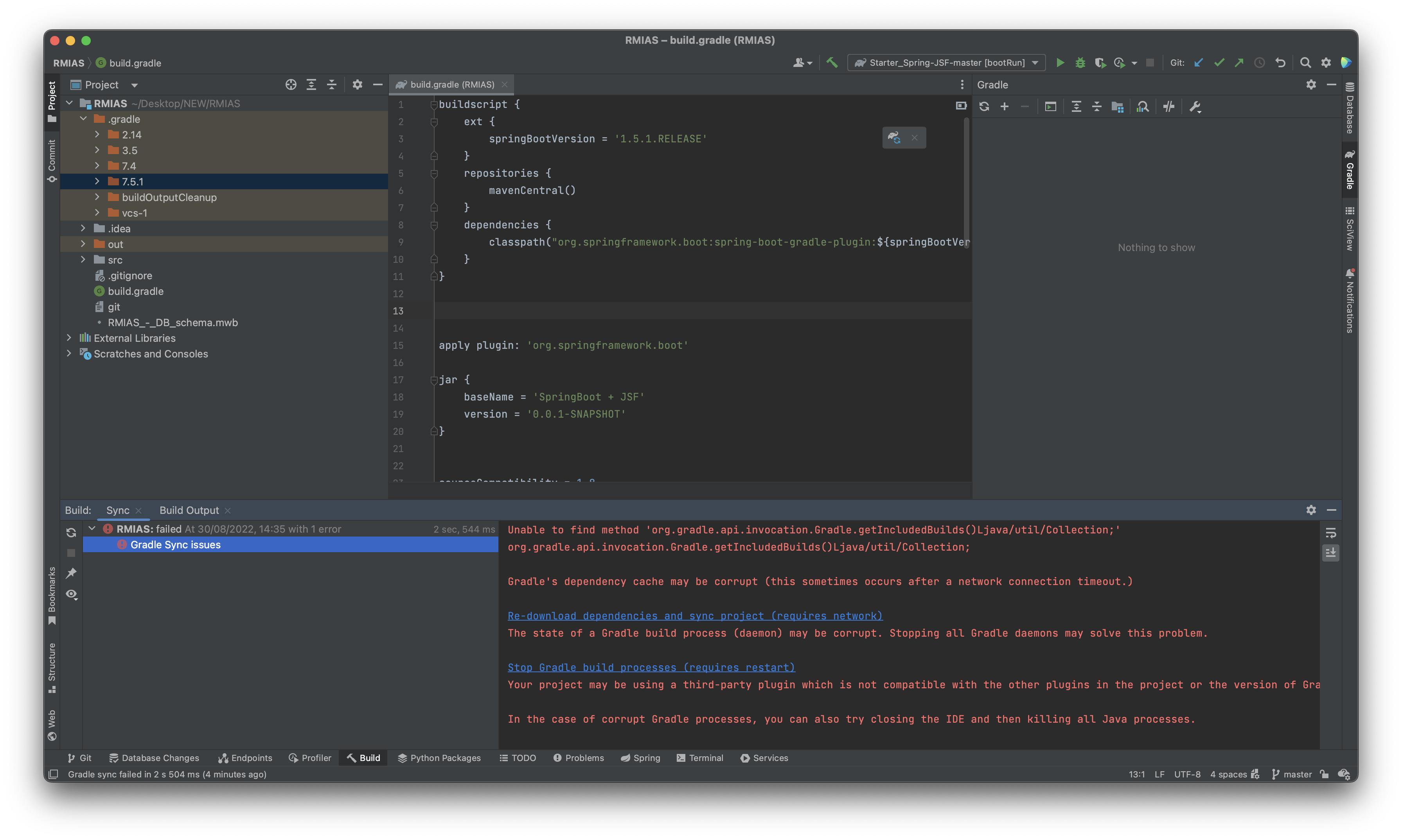Click the pin tab icon in Build panel
The height and width of the screenshot is (840, 1402).
[71, 573]
